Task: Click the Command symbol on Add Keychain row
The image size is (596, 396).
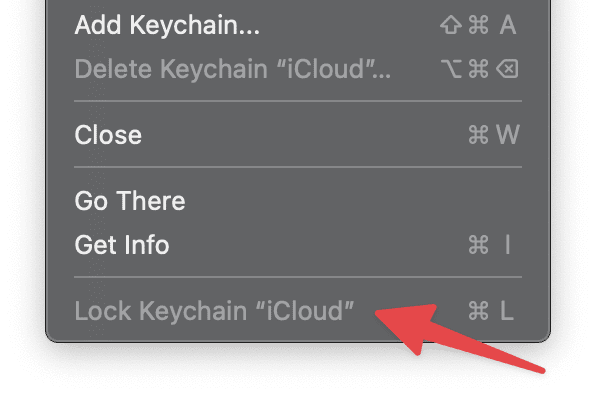Action: click(478, 25)
